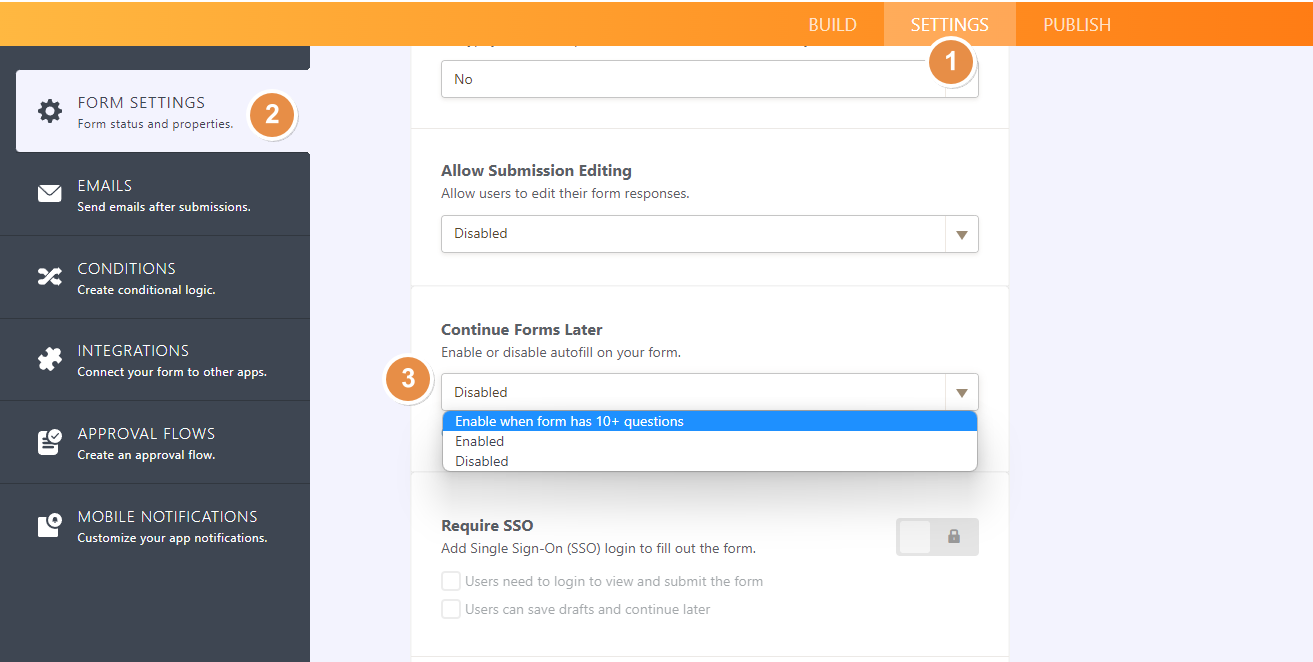This screenshot has width=1313, height=662.
Task: Click 'Add Single Sign-On (SSO) login' description text
Action: pyautogui.click(x=598, y=549)
